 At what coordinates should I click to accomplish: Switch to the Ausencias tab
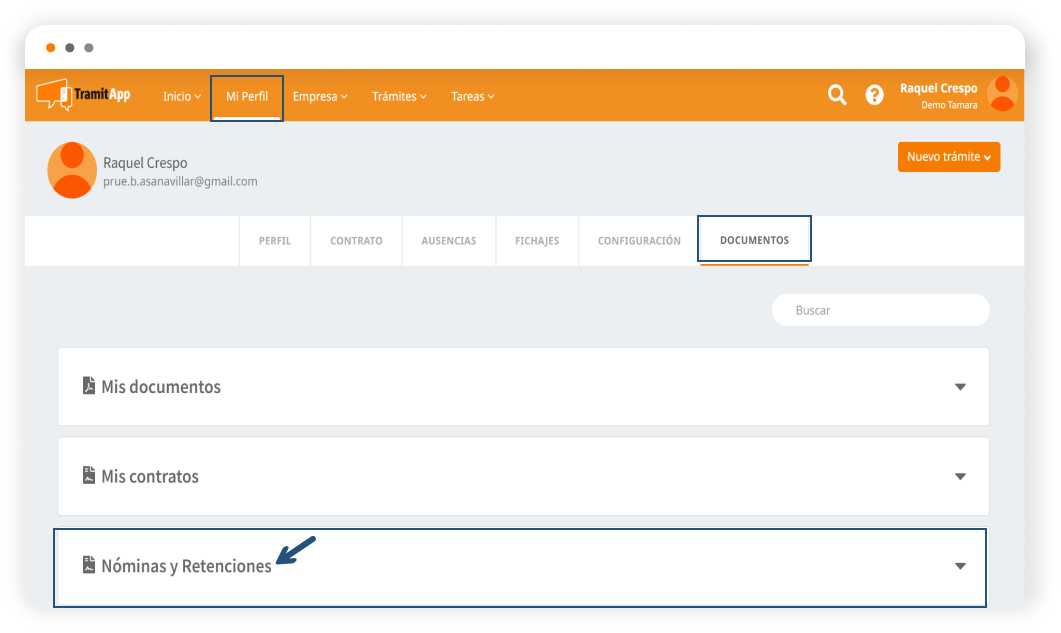pos(448,241)
